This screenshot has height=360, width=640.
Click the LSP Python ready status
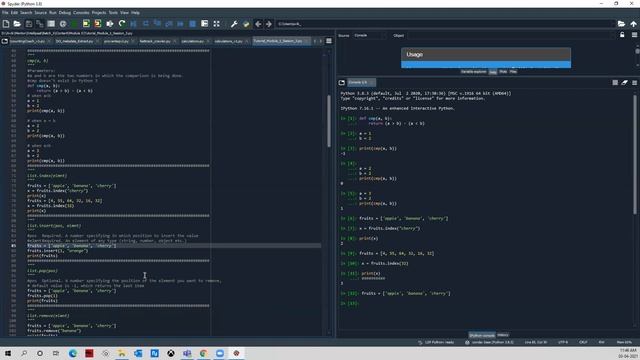point(436,342)
